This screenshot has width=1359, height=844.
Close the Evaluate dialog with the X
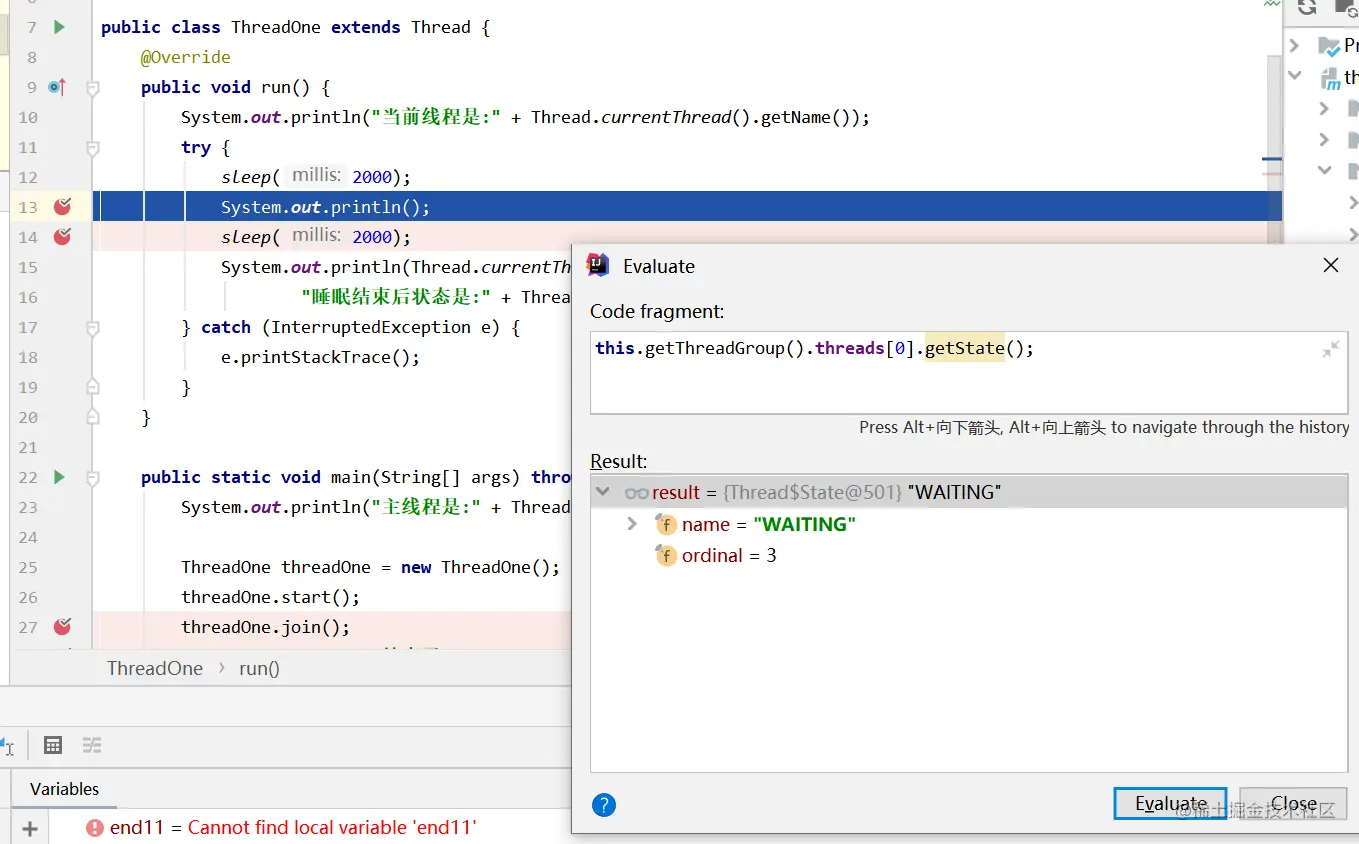(1331, 266)
